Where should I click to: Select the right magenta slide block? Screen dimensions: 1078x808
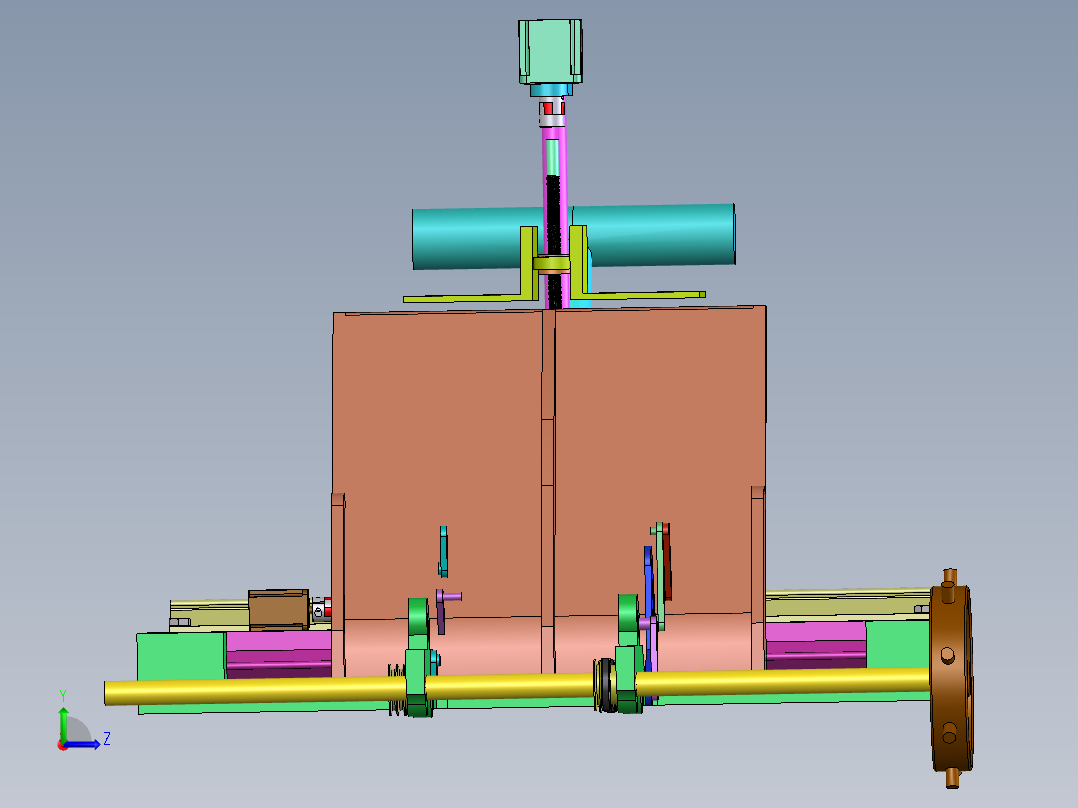[816, 645]
